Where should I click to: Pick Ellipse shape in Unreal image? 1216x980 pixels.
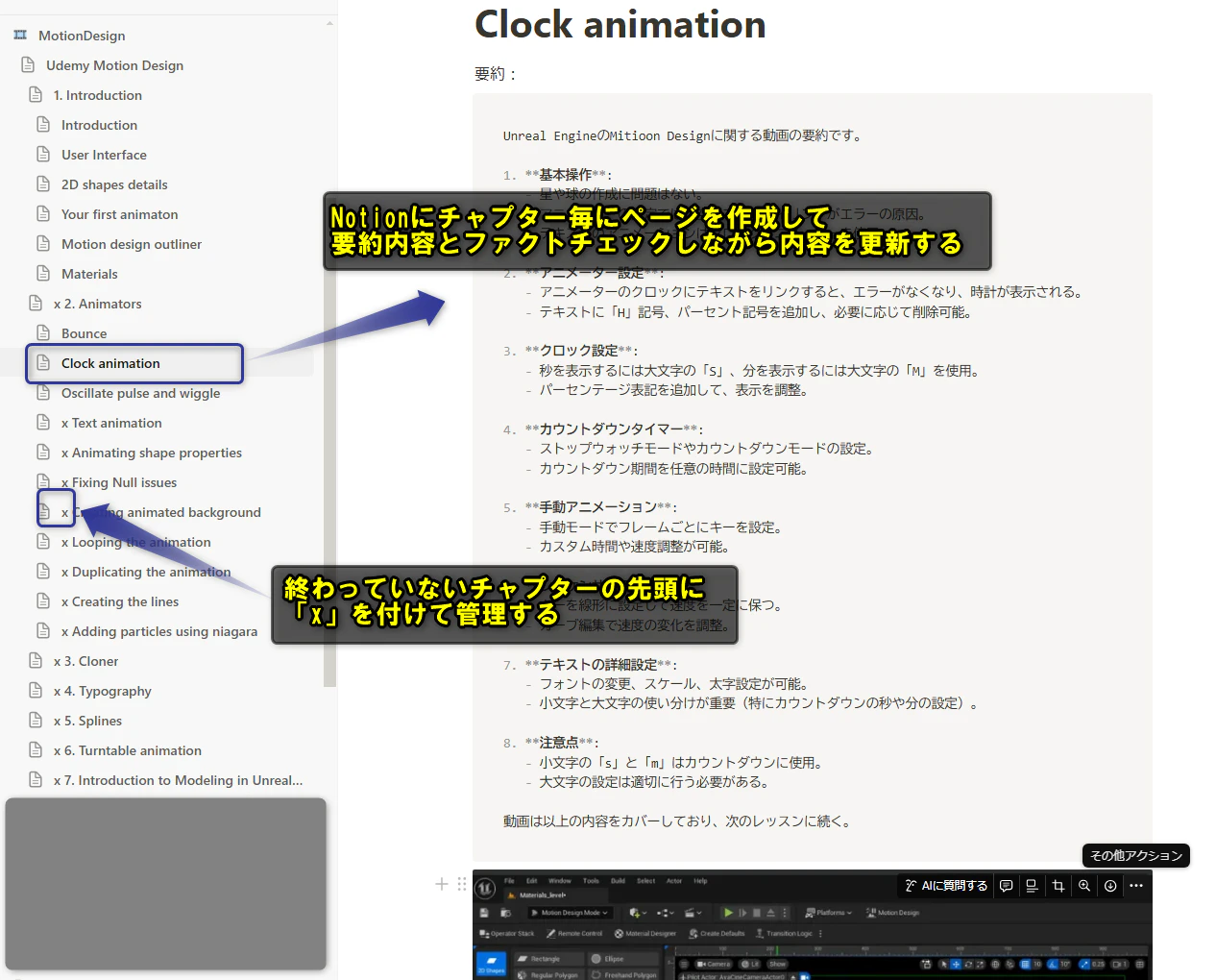coord(622,959)
